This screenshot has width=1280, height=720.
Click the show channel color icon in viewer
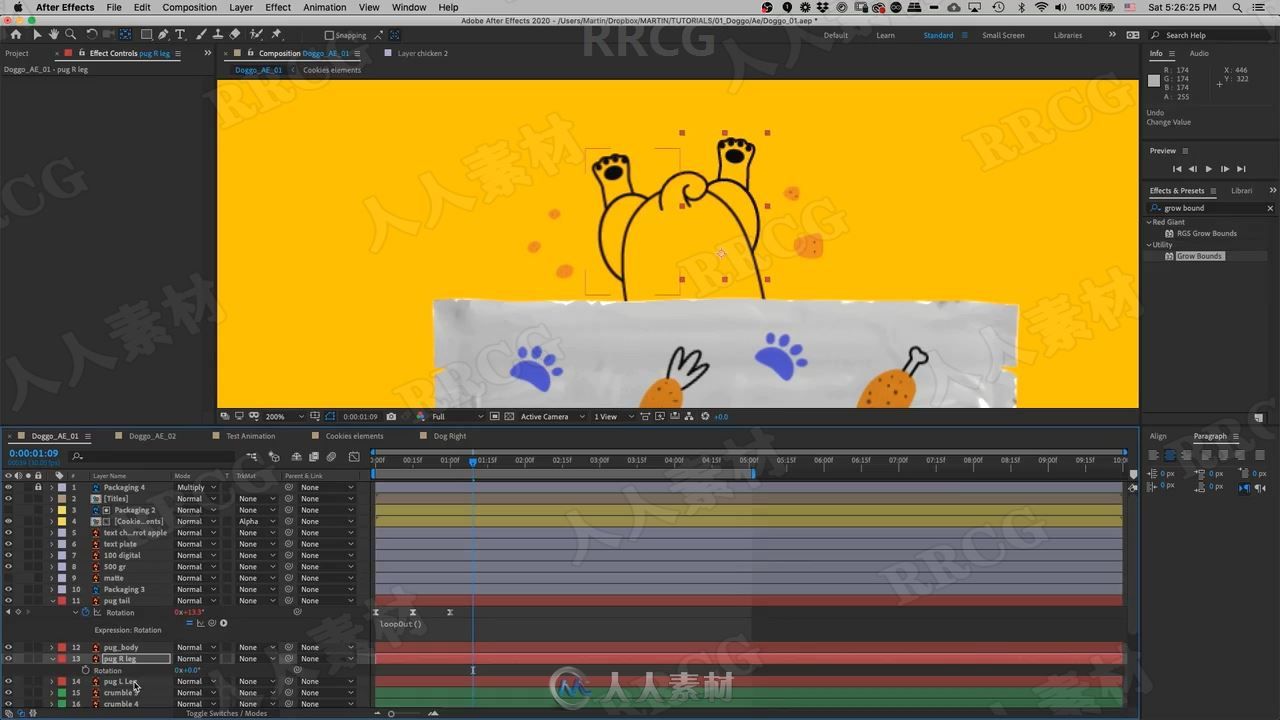coord(421,416)
